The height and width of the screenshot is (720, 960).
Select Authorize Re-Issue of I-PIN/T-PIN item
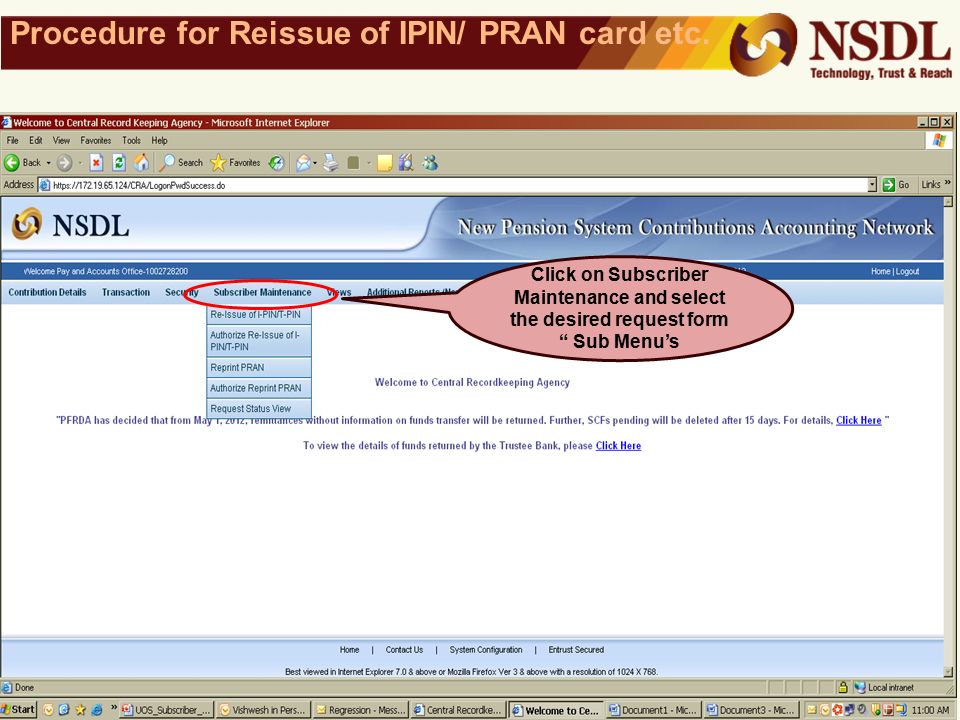tap(259, 341)
